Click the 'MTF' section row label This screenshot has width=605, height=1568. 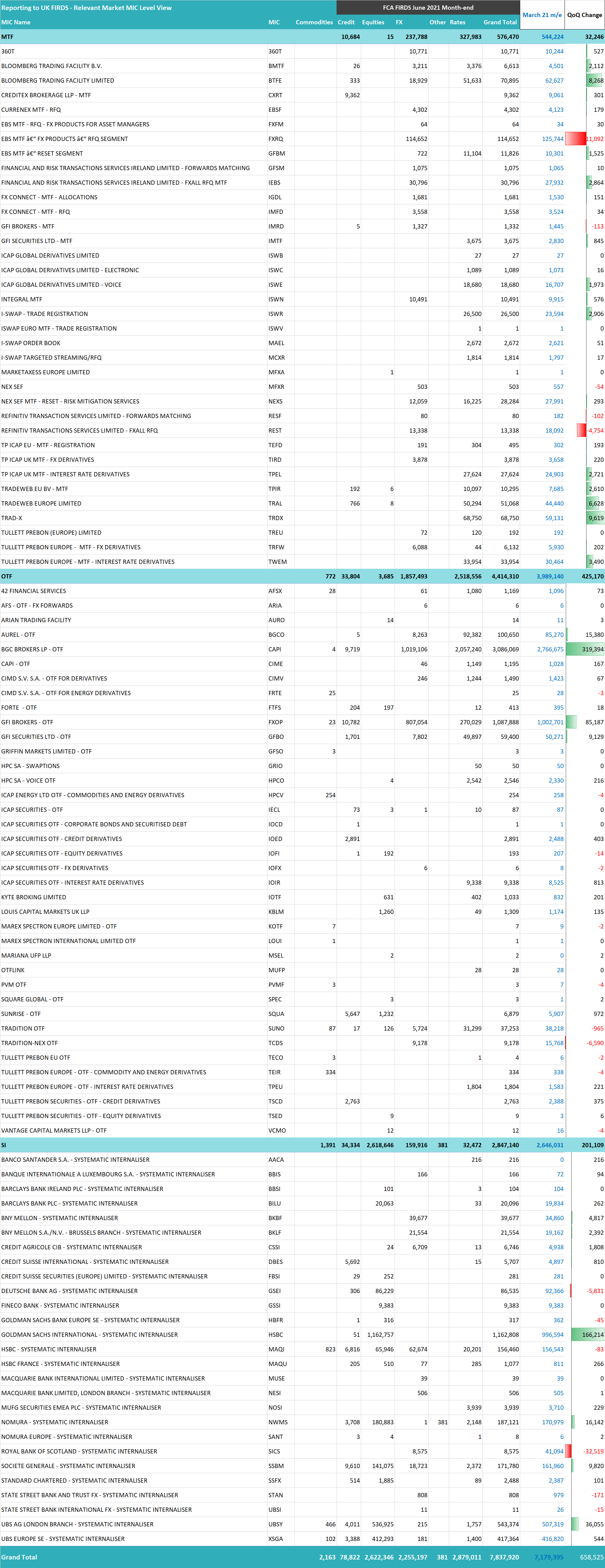coord(7,37)
